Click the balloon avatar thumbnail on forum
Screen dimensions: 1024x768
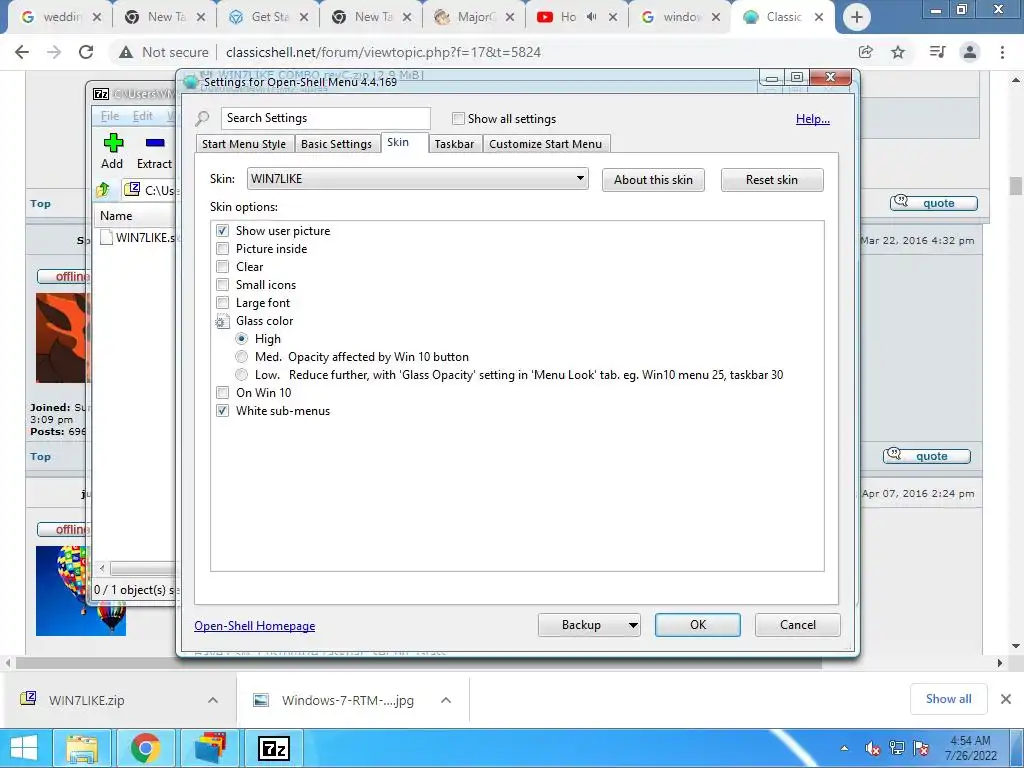point(80,591)
